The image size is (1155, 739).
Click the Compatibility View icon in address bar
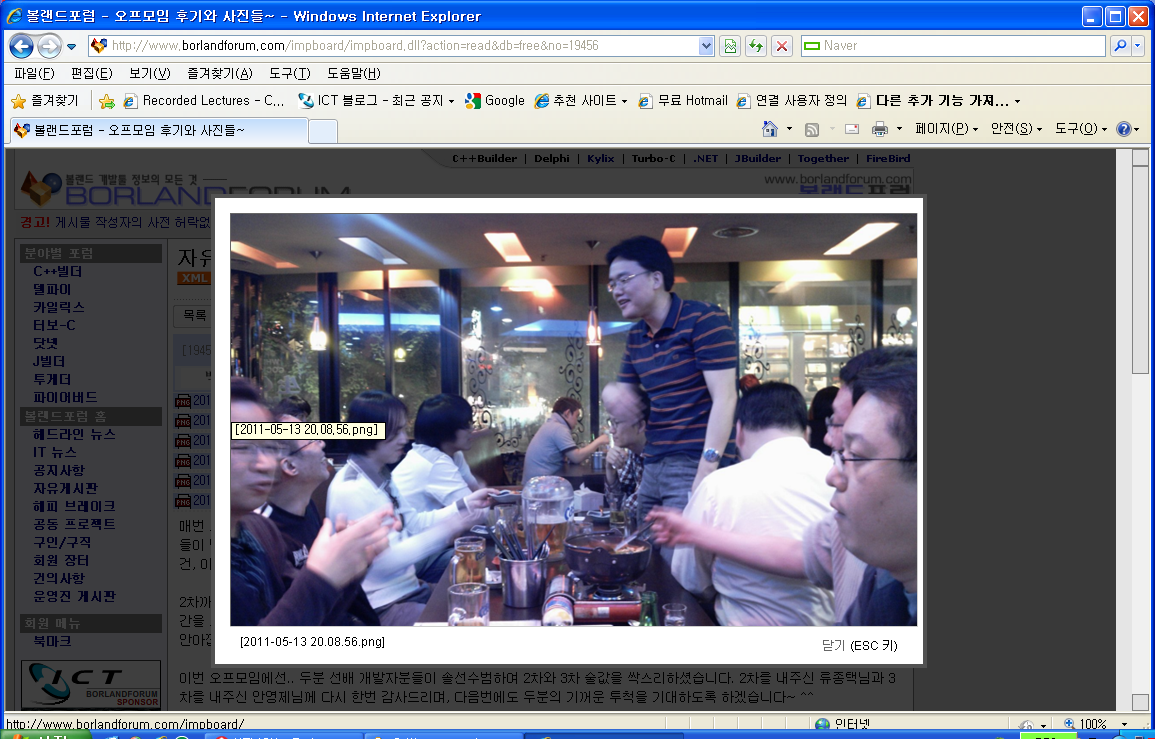[731, 46]
